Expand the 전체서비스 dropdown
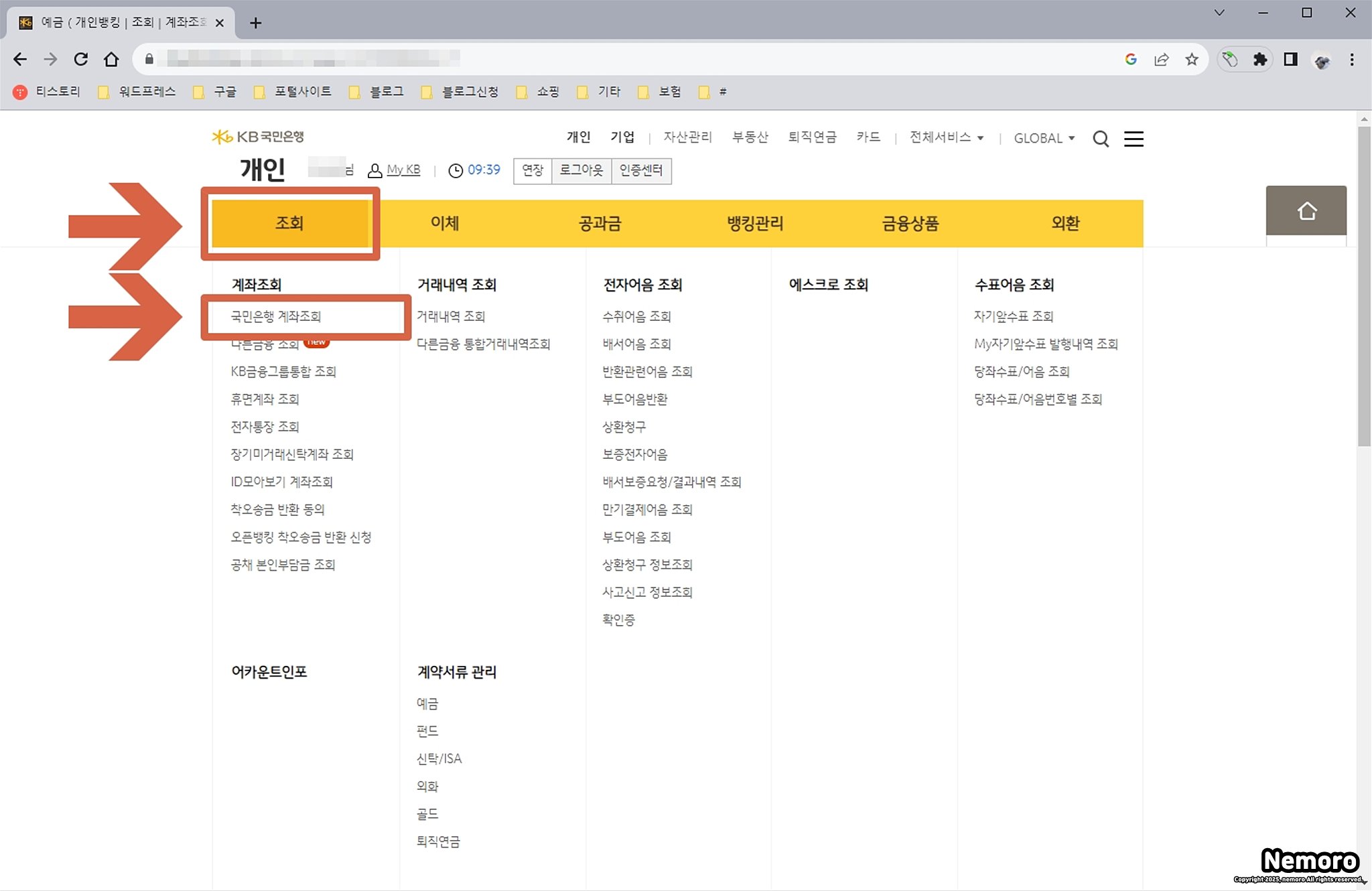The image size is (1372, 891). click(x=946, y=137)
